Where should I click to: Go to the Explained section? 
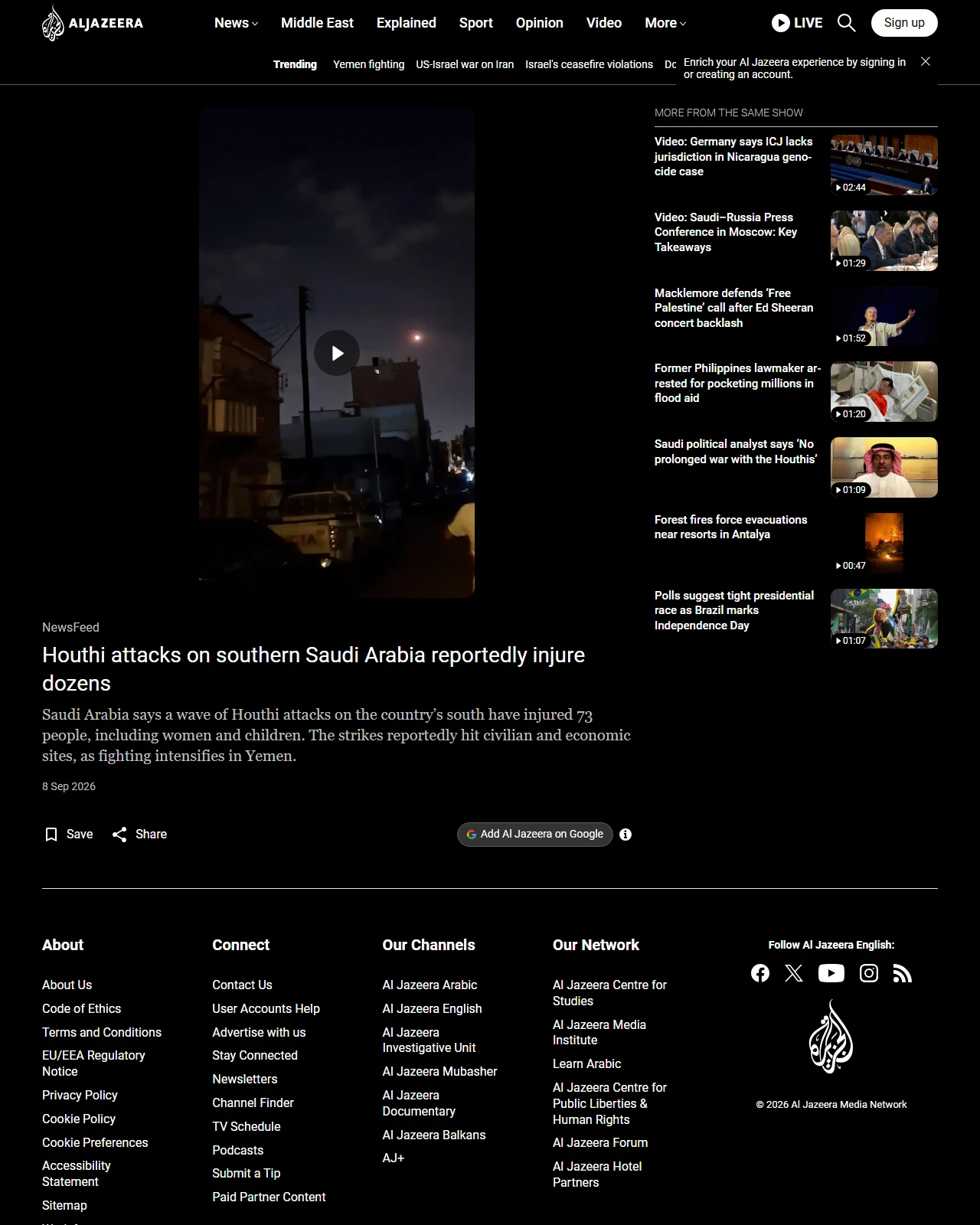[407, 23]
